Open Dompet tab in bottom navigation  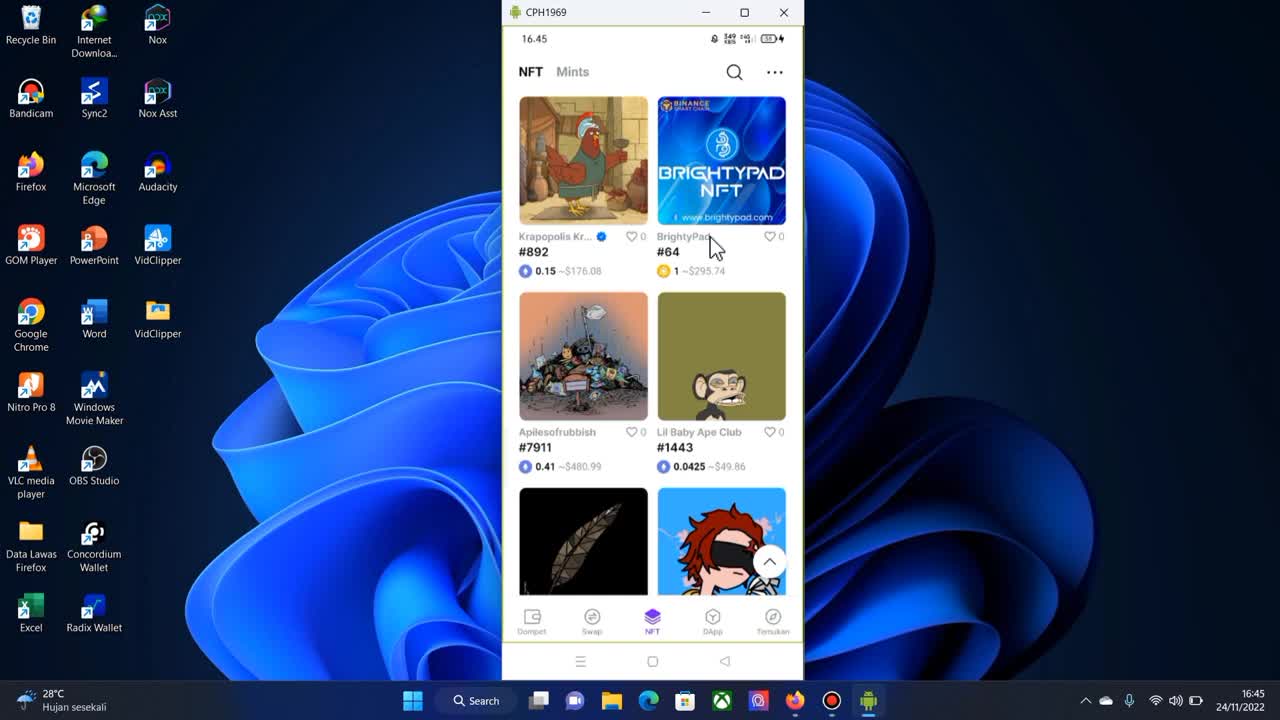coord(532,622)
